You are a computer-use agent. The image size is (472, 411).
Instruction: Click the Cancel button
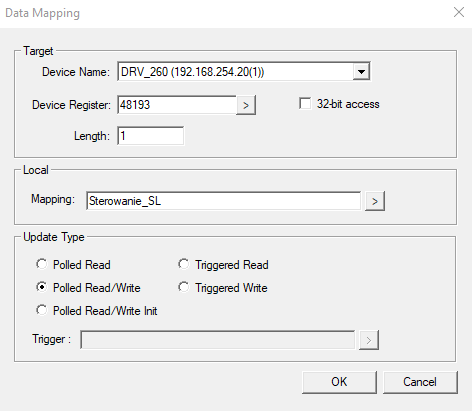tap(420, 382)
